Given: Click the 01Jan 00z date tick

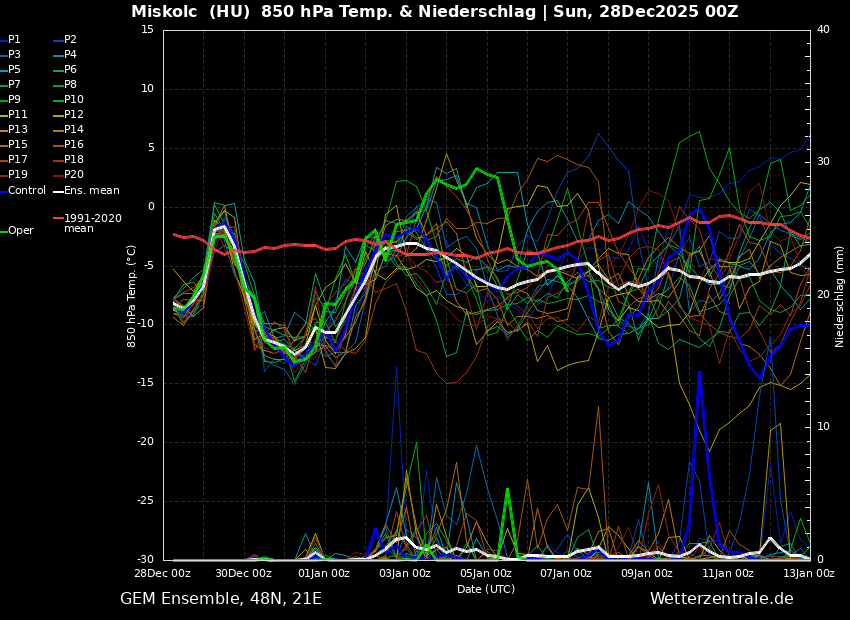Looking at the screenshot, I should click(324, 573).
